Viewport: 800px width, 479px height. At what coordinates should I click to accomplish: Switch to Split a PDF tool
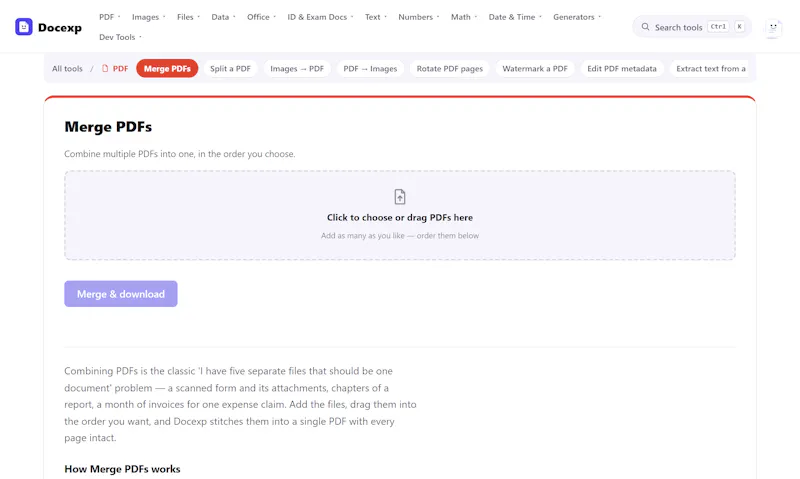point(230,68)
